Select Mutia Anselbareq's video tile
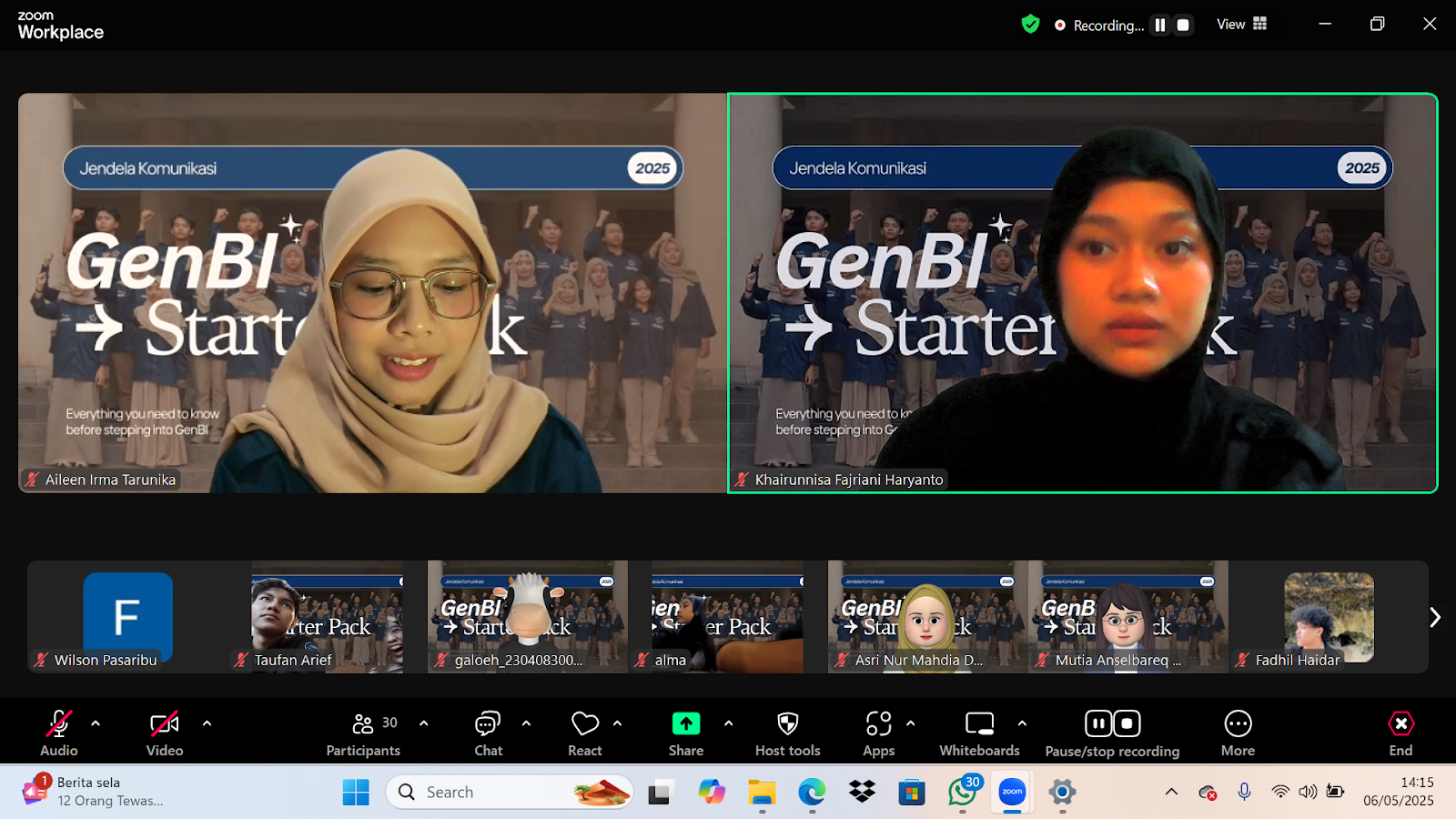Image resolution: width=1456 pixels, height=819 pixels. pyautogui.click(x=1128, y=617)
